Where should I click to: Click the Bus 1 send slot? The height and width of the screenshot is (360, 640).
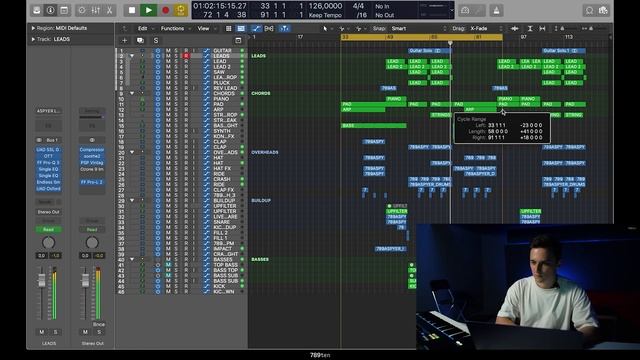51,140
